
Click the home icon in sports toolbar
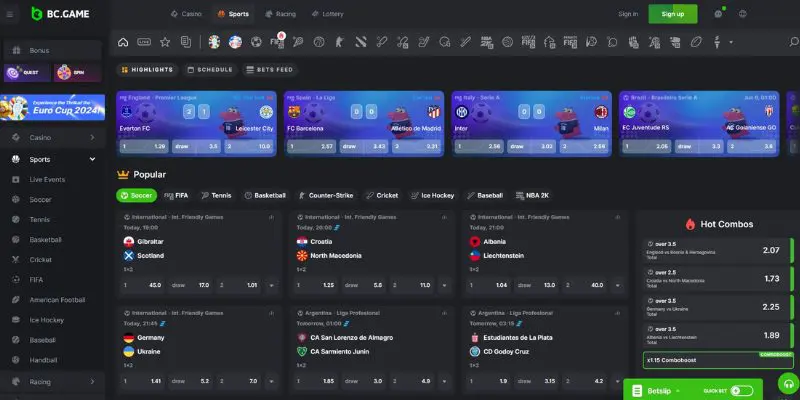(x=123, y=42)
